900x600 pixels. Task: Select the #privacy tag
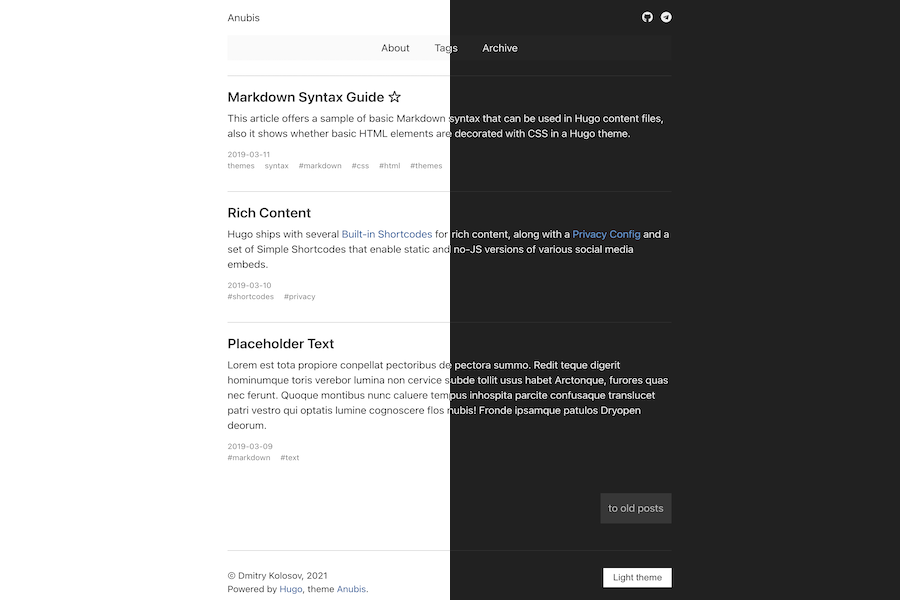[x=299, y=297]
